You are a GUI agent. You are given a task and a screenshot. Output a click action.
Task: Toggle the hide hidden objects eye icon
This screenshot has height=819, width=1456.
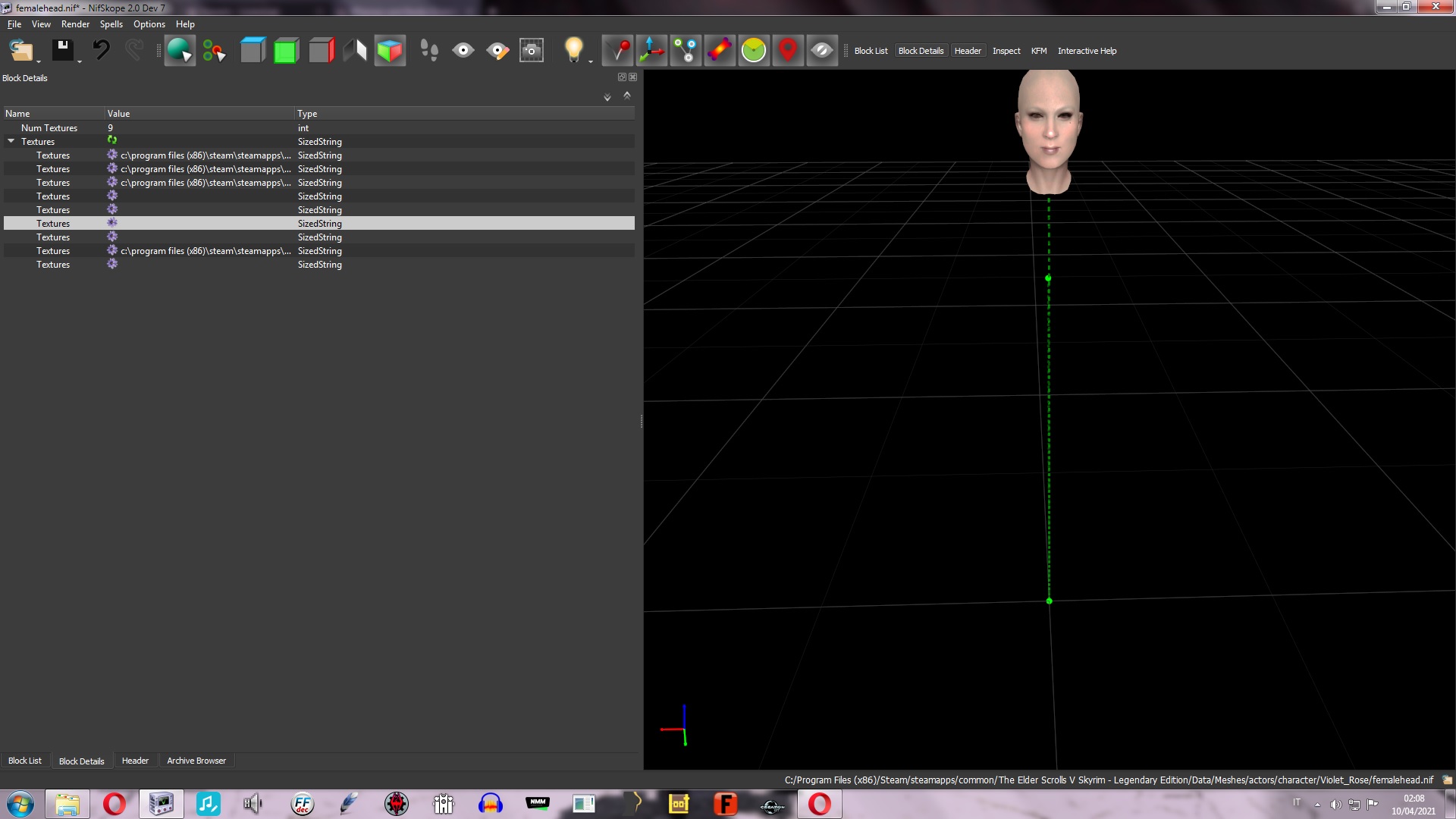[x=822, y=51]
